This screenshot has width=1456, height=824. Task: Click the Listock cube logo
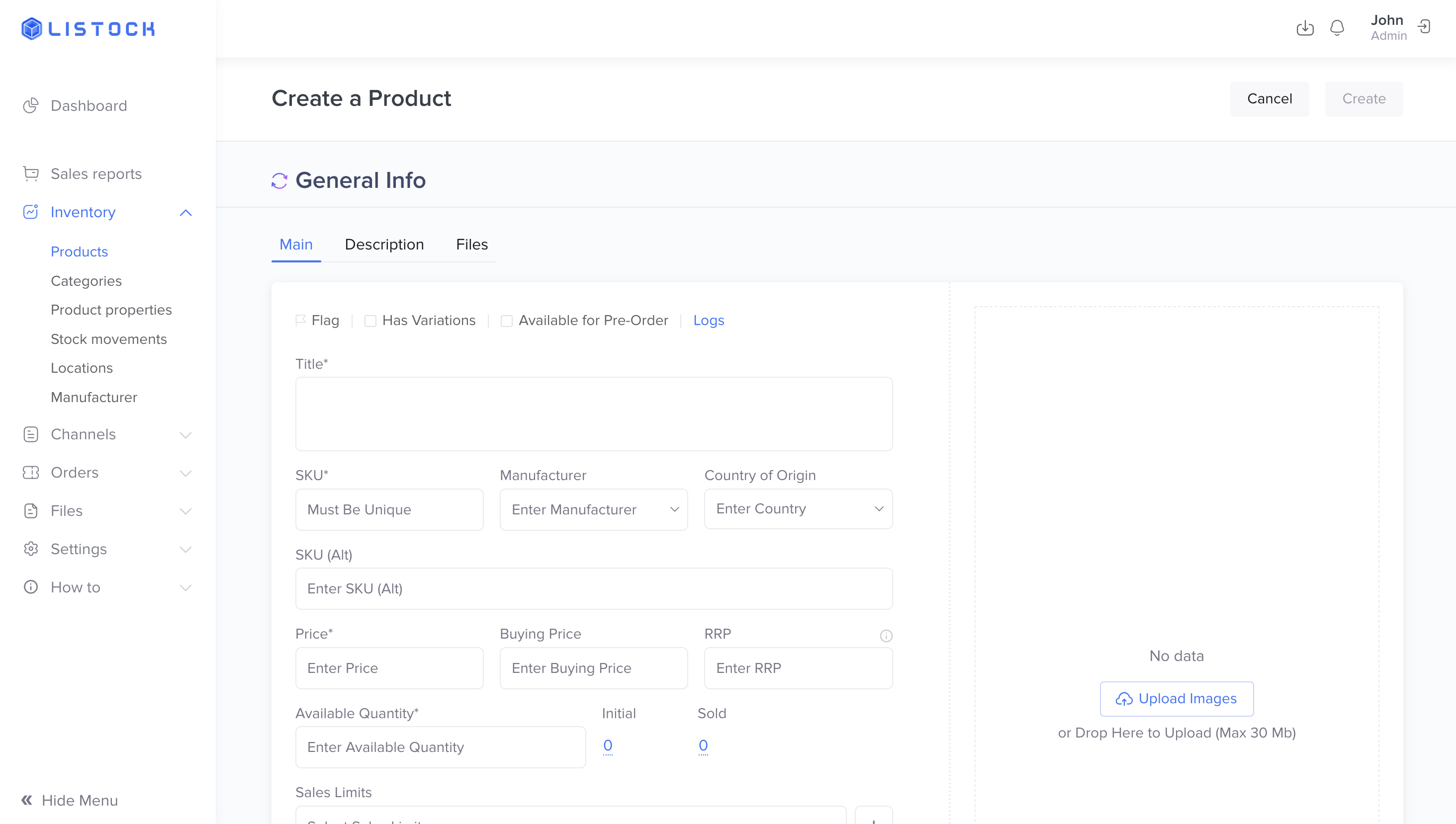(x=32, y=28)
